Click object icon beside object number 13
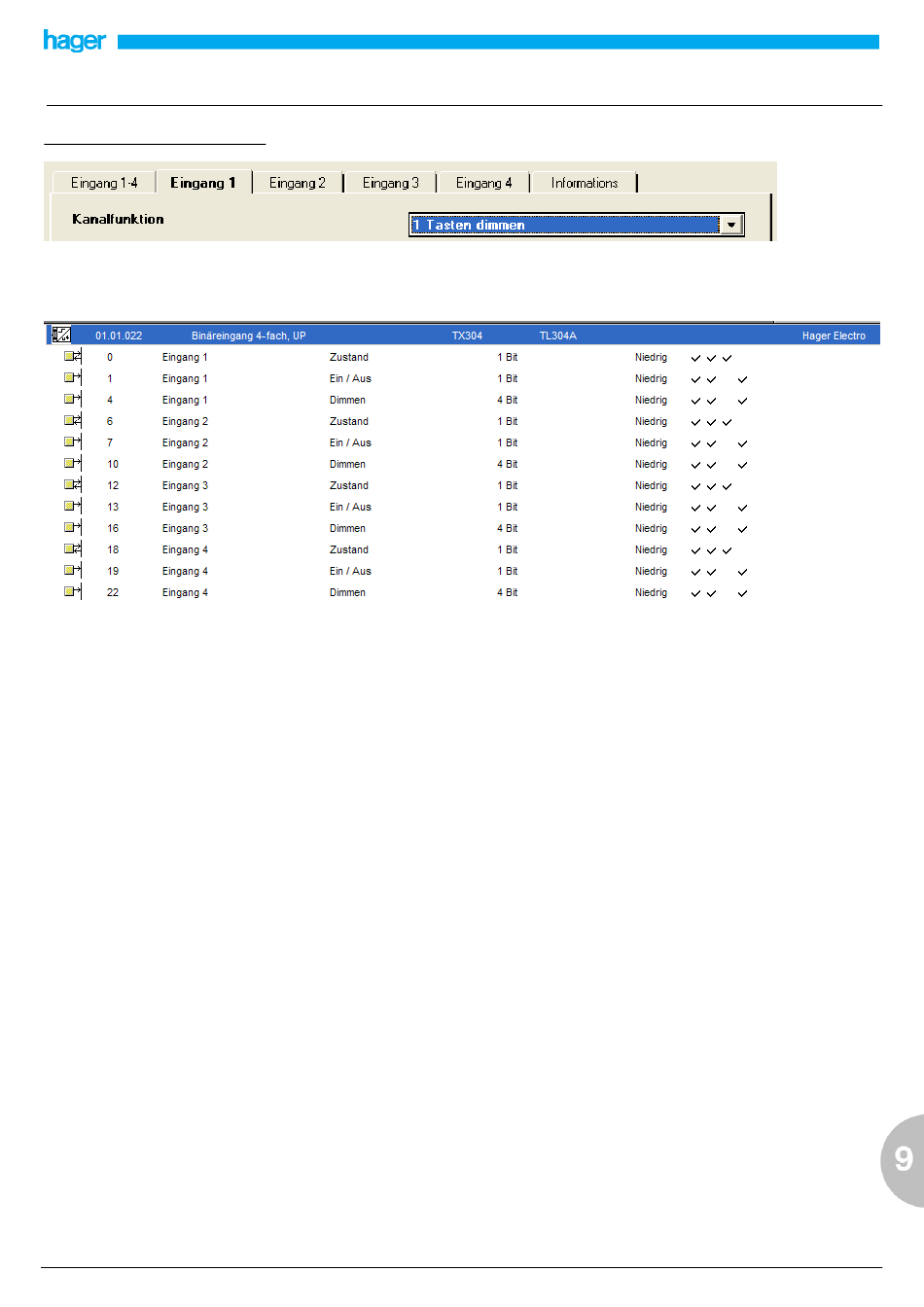 click(x=73, y=507)
